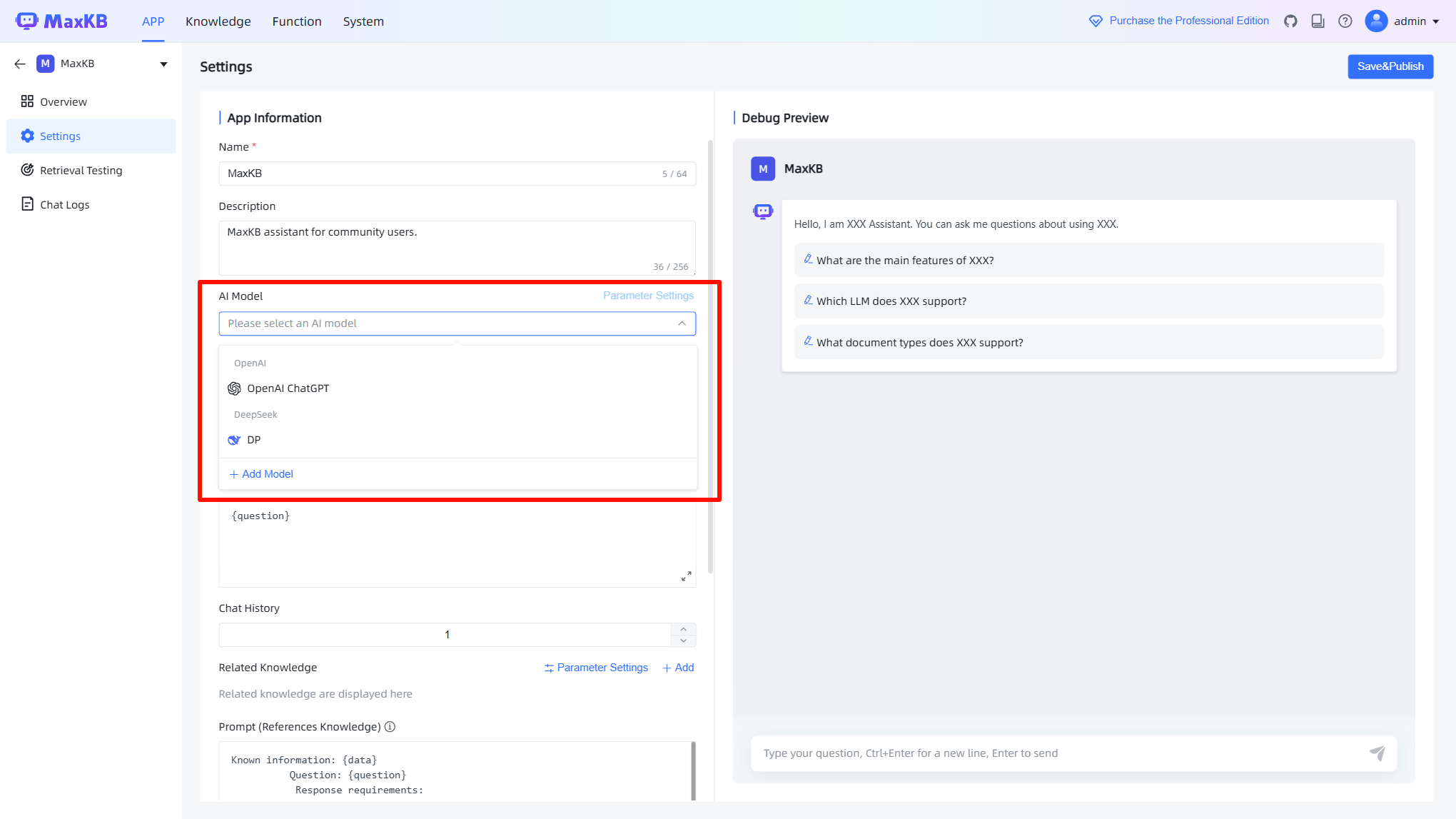Image resolution: width=1456 pixels, height=819 pixels.
Task: Click the Debug Preview question input
Action: pyautogui.click(x=1056, y=753)
